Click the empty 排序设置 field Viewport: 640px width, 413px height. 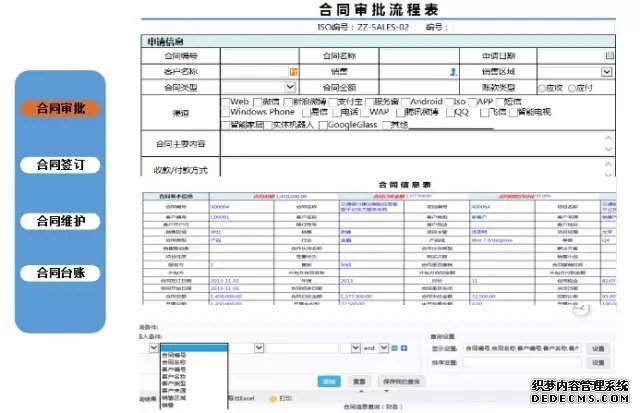tap(522, 363)
